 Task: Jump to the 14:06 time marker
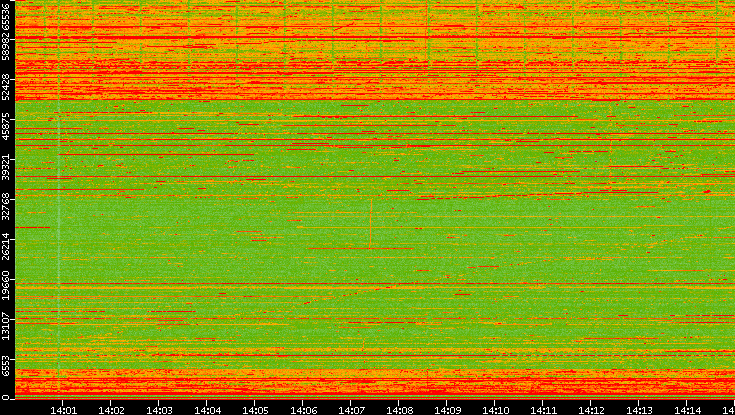click(304, 409)
